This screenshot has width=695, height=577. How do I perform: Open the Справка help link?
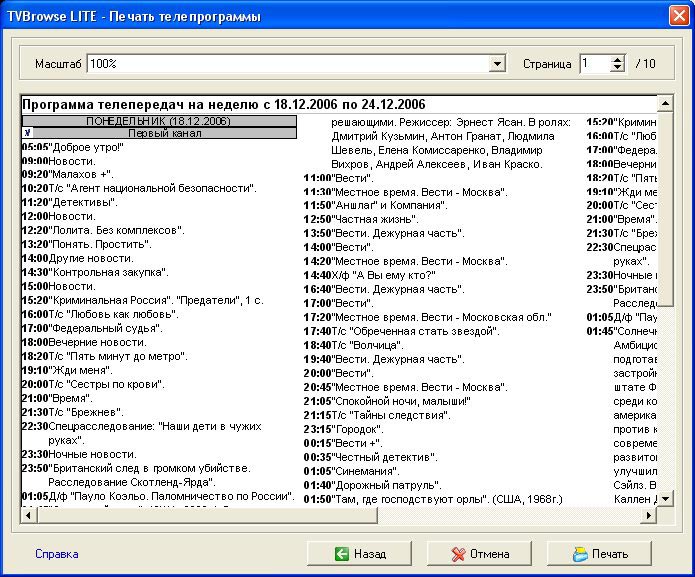[56, 554]
